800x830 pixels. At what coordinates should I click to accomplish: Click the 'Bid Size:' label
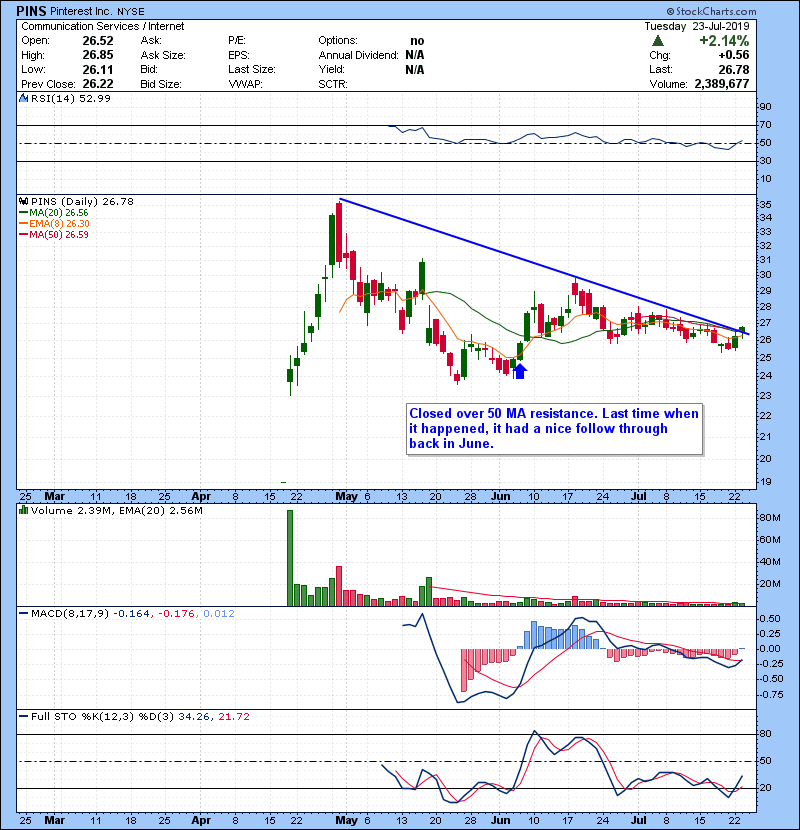(x=161, y=84)
